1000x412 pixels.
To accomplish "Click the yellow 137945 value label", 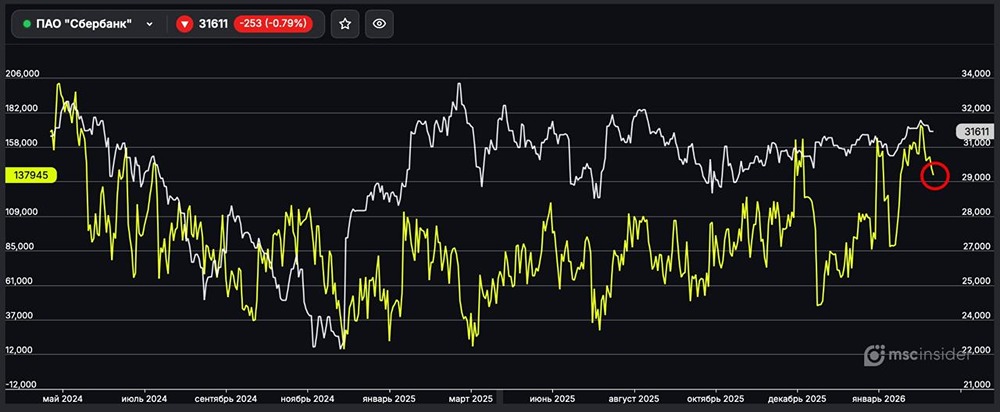I will click(31, 175).
